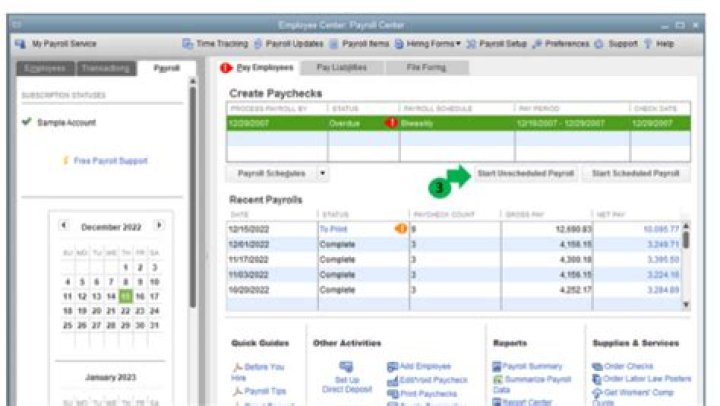The image size is (720, 406).
Task: Click Summarize Payroll Data icon
Action: click(498, 379)
